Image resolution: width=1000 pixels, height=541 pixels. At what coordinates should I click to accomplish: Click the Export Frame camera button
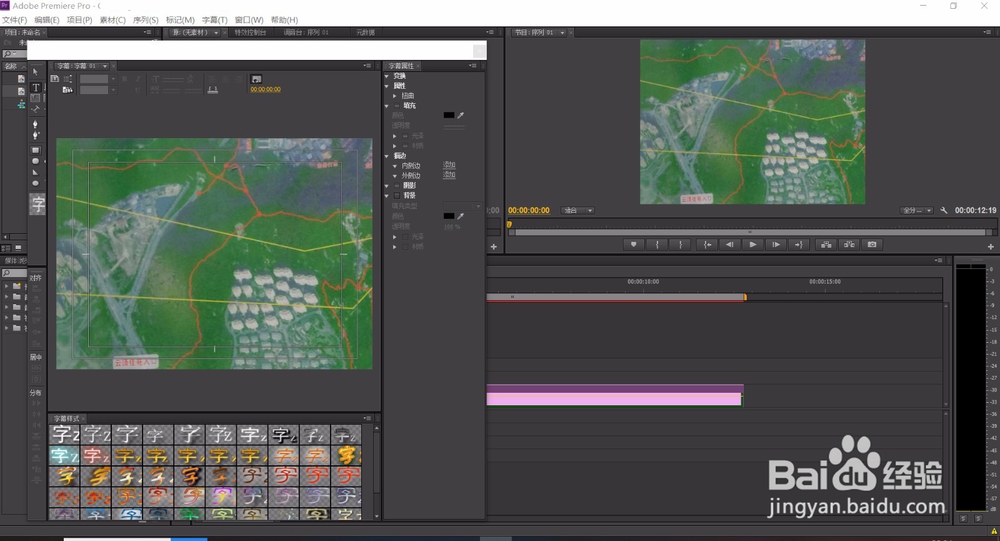click(x=872, y=244)
